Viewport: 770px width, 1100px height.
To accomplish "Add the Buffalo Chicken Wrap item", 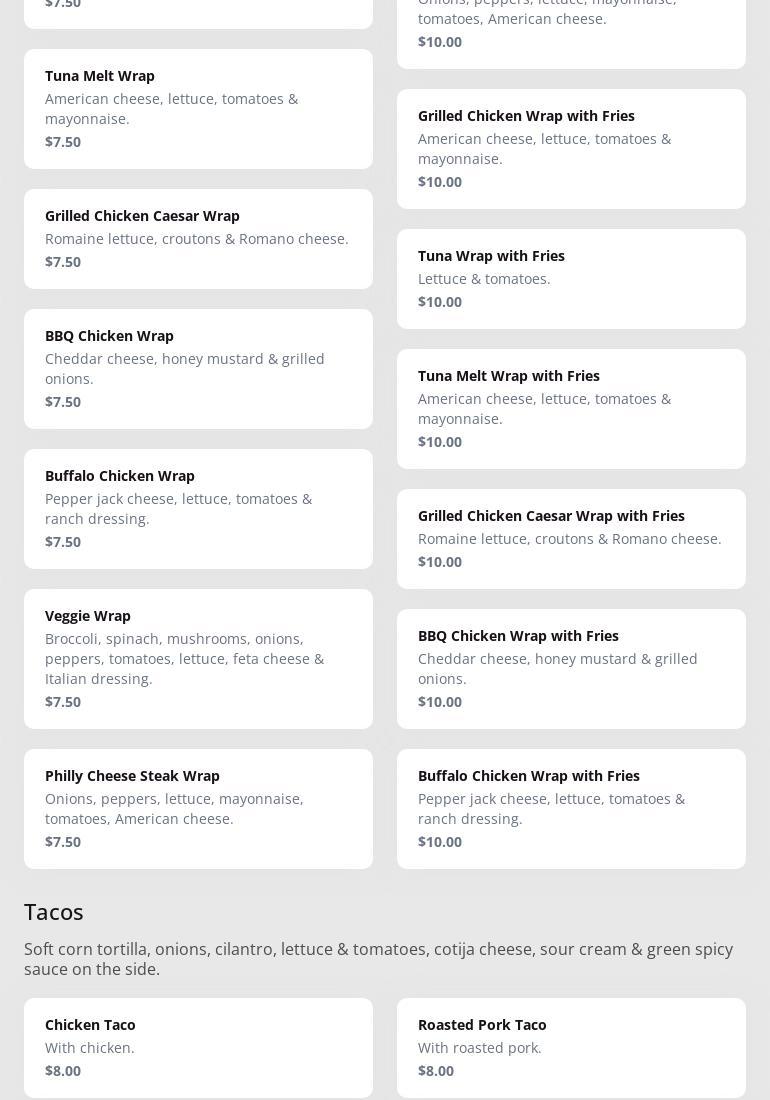I will 198,508.
